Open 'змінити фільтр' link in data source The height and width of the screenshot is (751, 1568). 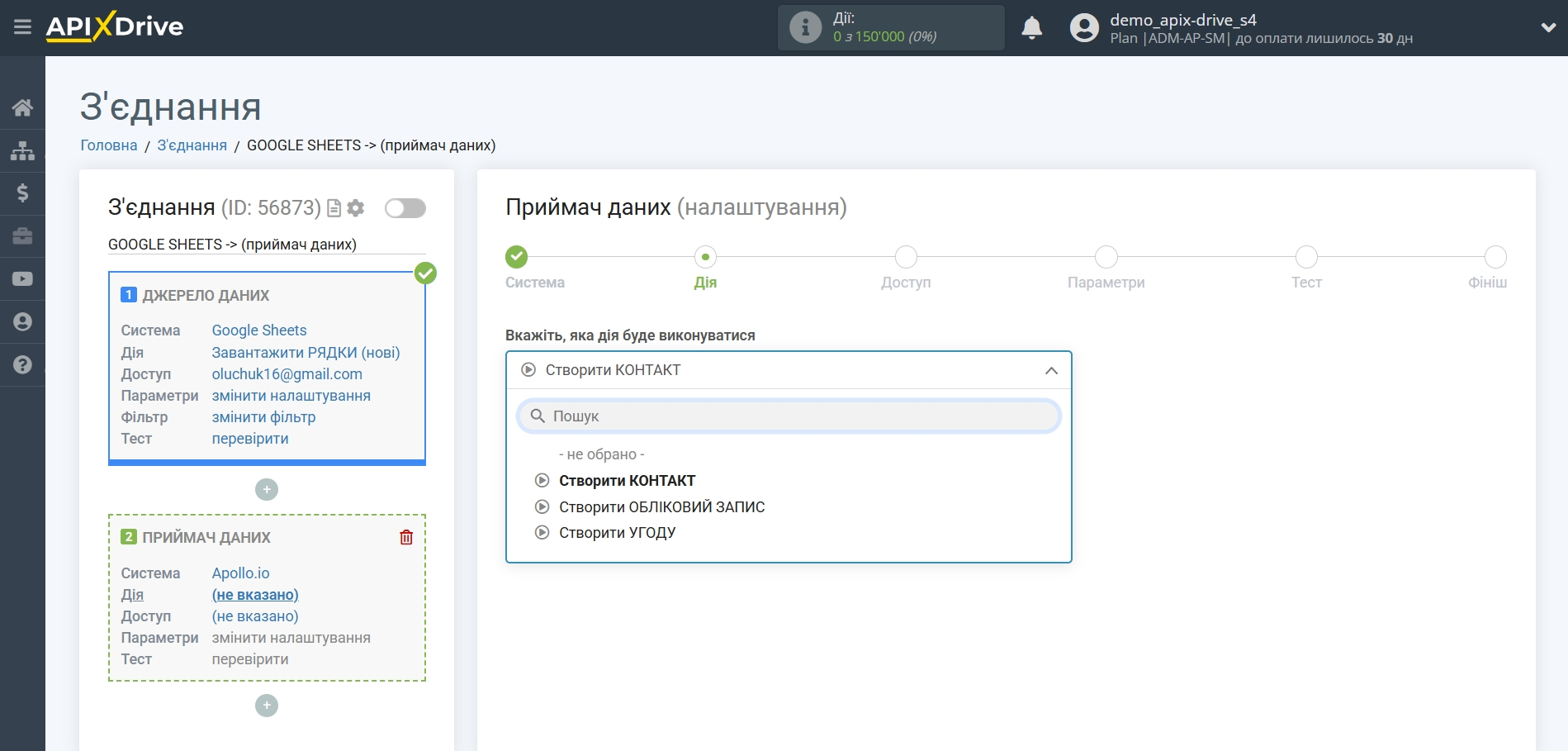point(263,417)
